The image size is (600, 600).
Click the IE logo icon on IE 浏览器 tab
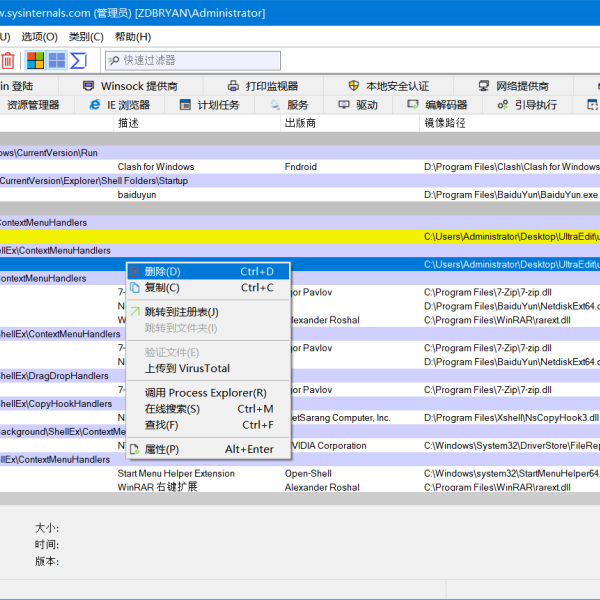(x=95, y=104)
